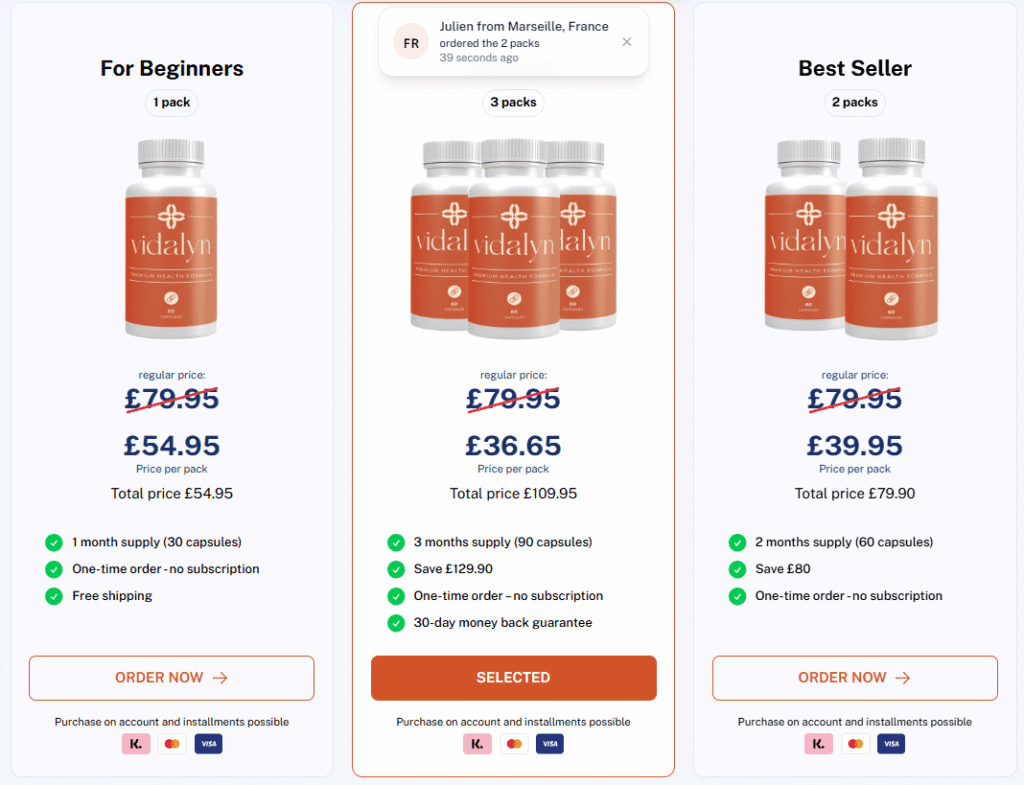This screenshot has height=785, width=1024.
Task: Click the Visa icon in the For Beginners column
Action: 208,743
